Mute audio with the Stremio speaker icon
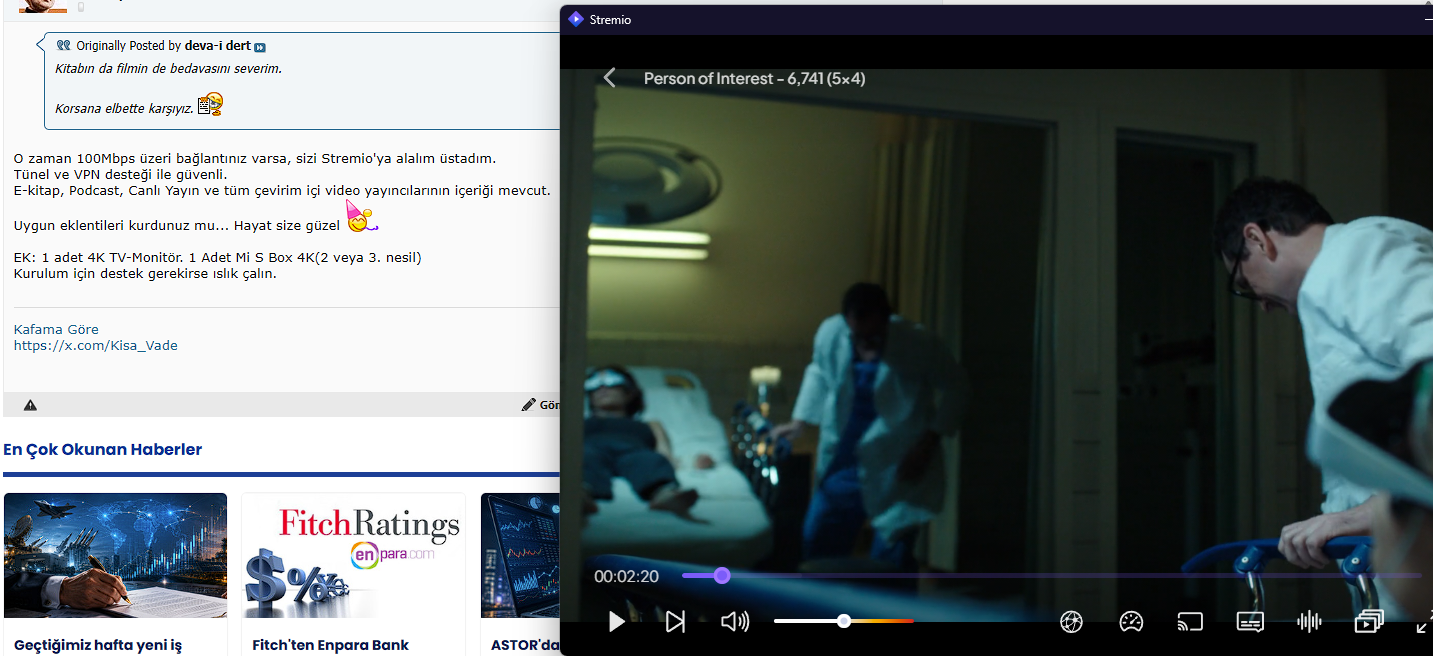 (735, 622)
